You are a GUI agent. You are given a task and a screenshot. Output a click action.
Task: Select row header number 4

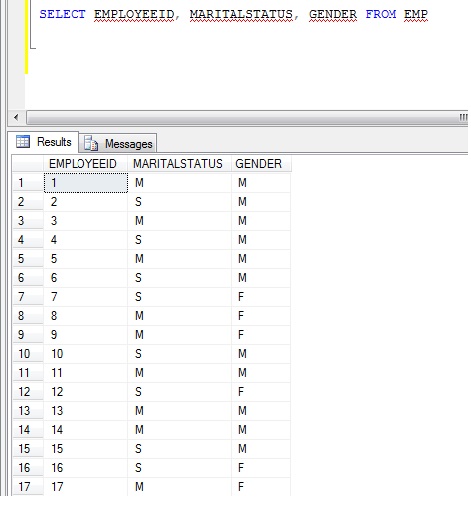(28, 240)
